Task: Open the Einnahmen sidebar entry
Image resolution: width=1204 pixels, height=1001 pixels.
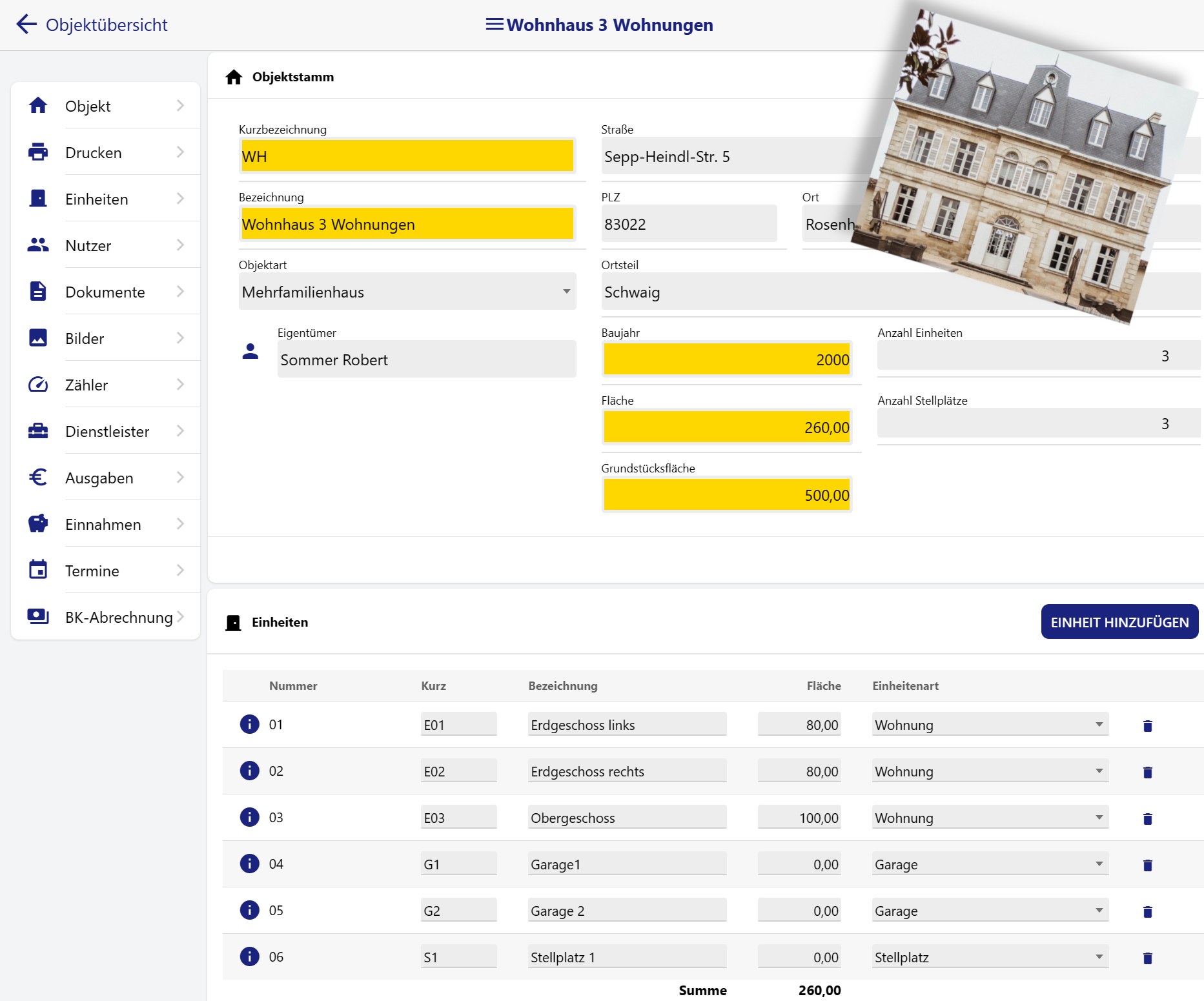Action: (106, 523)
